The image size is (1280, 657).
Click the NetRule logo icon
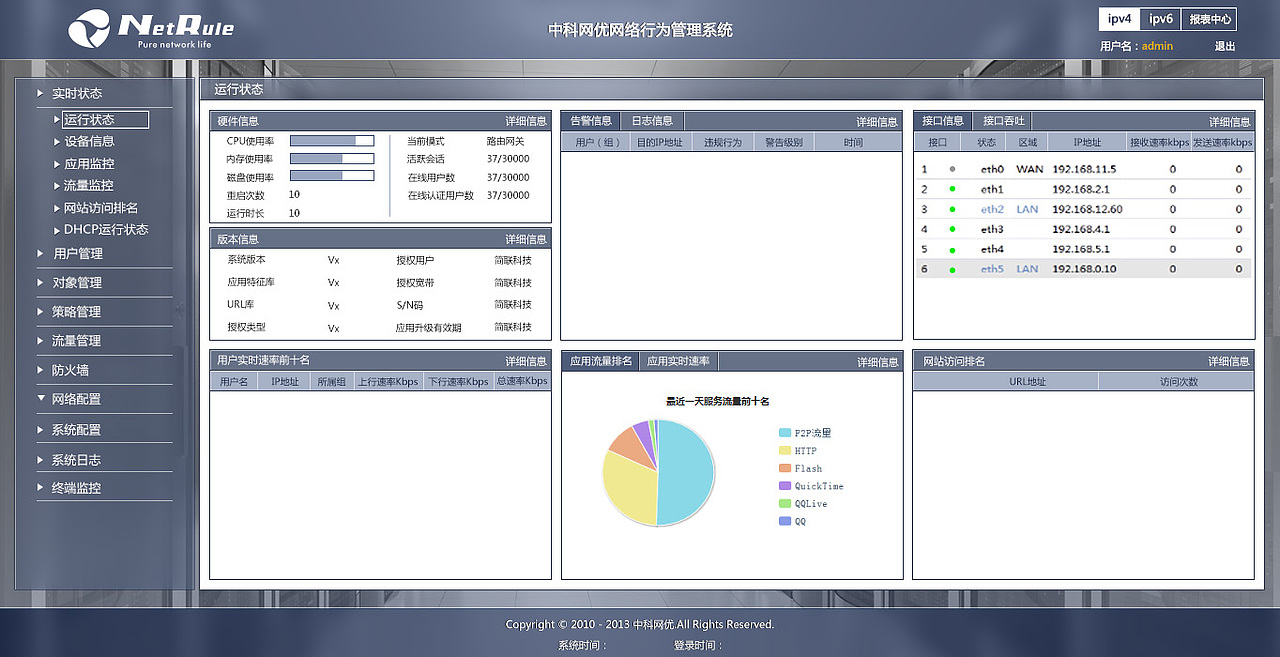(89, 27)
